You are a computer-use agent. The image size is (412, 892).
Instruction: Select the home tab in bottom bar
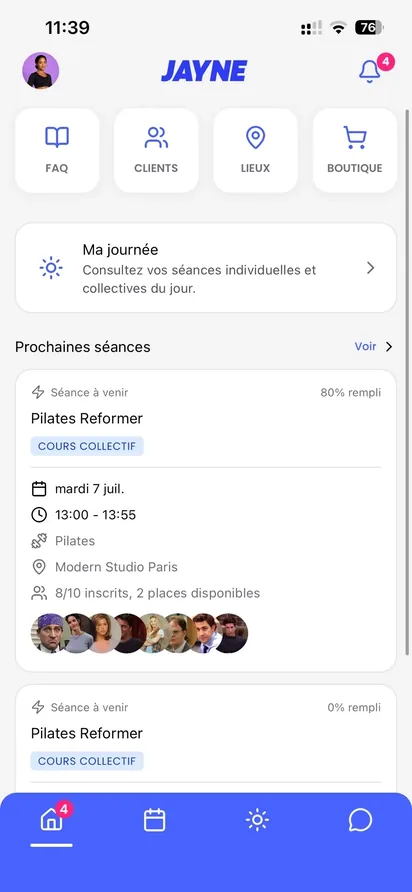coord(51,820)
